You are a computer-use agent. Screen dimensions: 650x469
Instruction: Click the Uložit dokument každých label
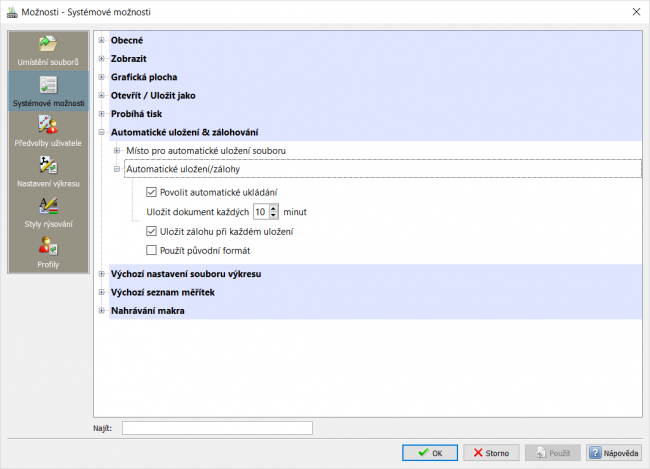pyautogui.click(x=198, y=212)
